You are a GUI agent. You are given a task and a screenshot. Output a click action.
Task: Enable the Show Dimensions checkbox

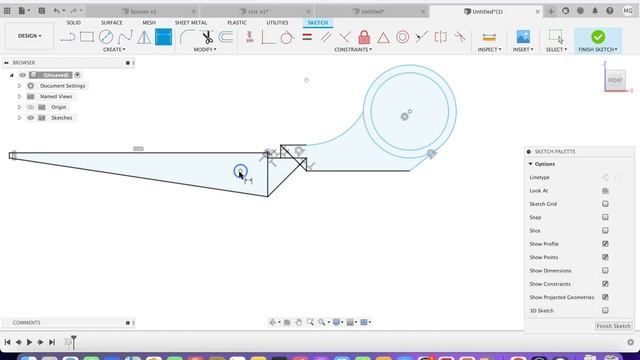point(605,271)
